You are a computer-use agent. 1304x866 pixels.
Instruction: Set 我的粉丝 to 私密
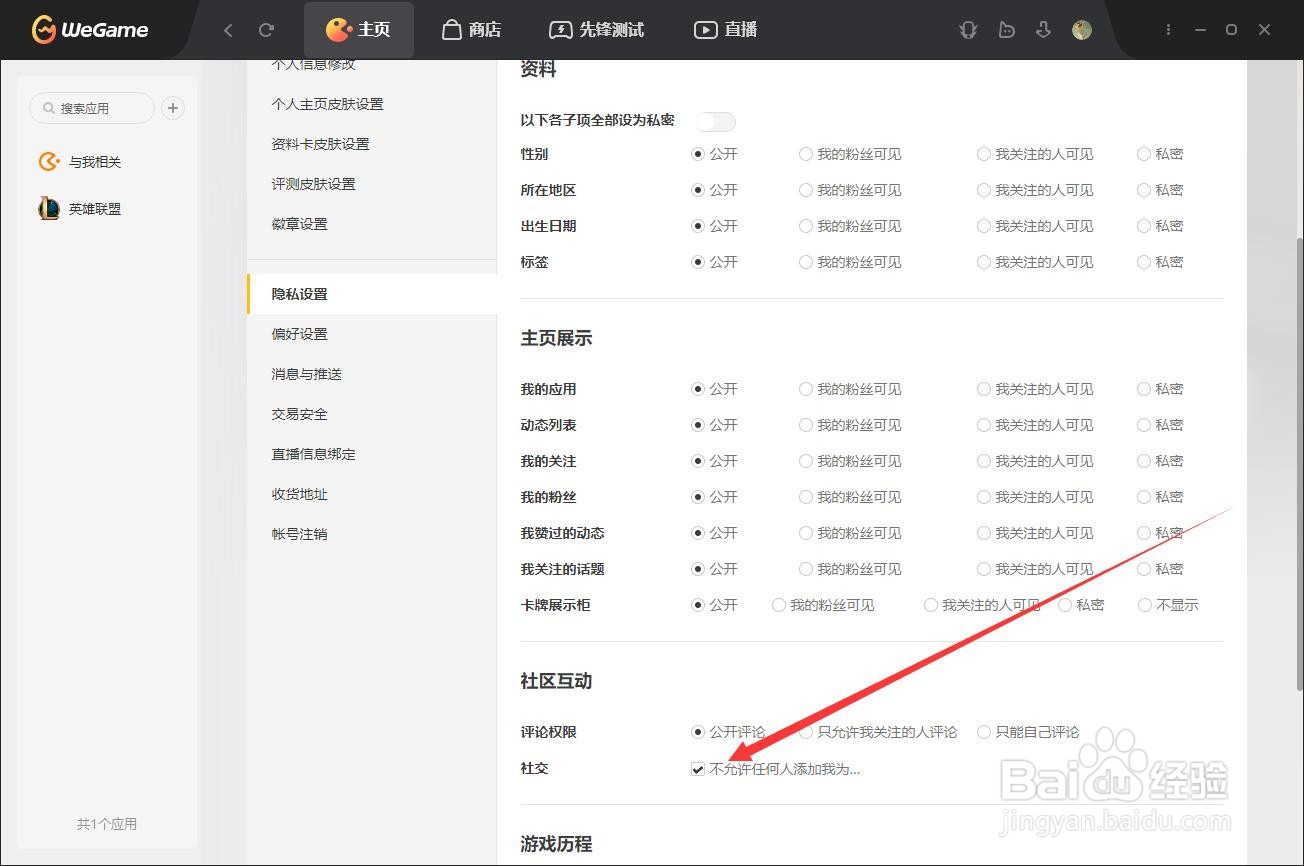[1144, 497]
